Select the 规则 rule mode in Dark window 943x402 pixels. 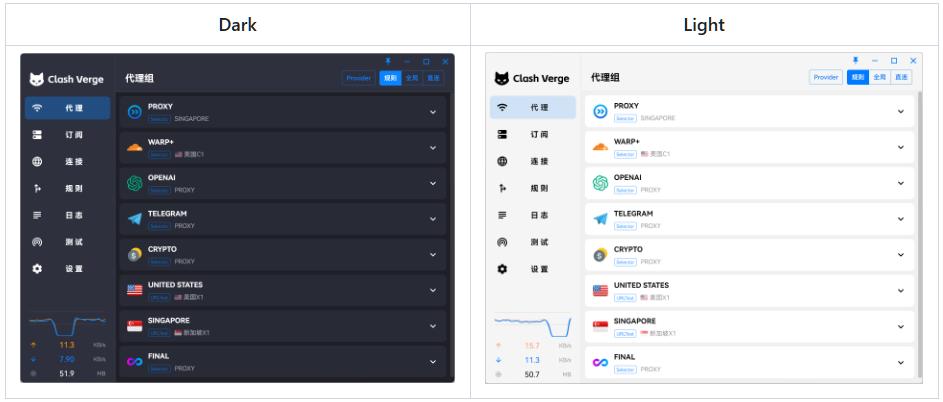[390, 78]
